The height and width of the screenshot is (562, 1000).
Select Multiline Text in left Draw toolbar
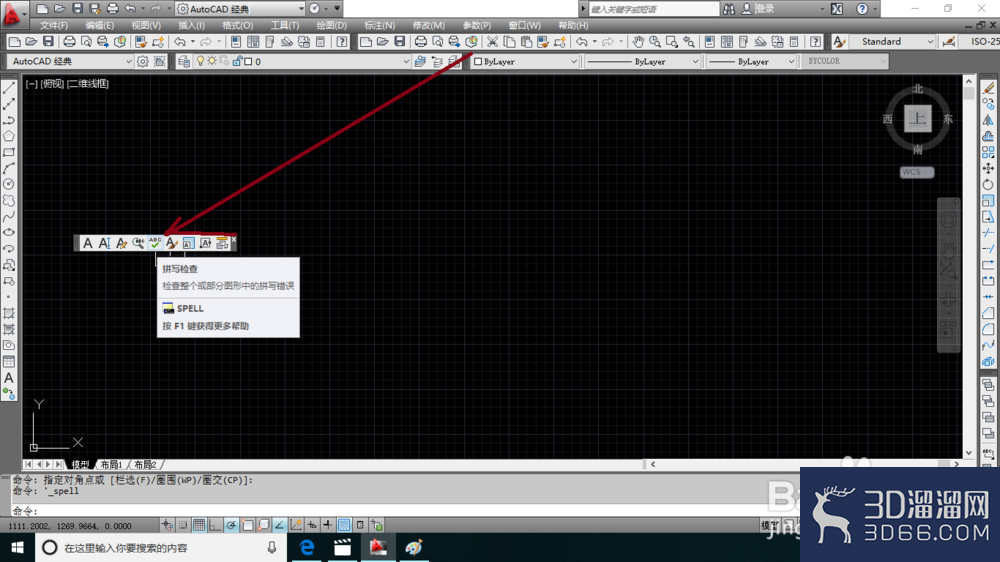pyautogui.click(x=9, y=378)
